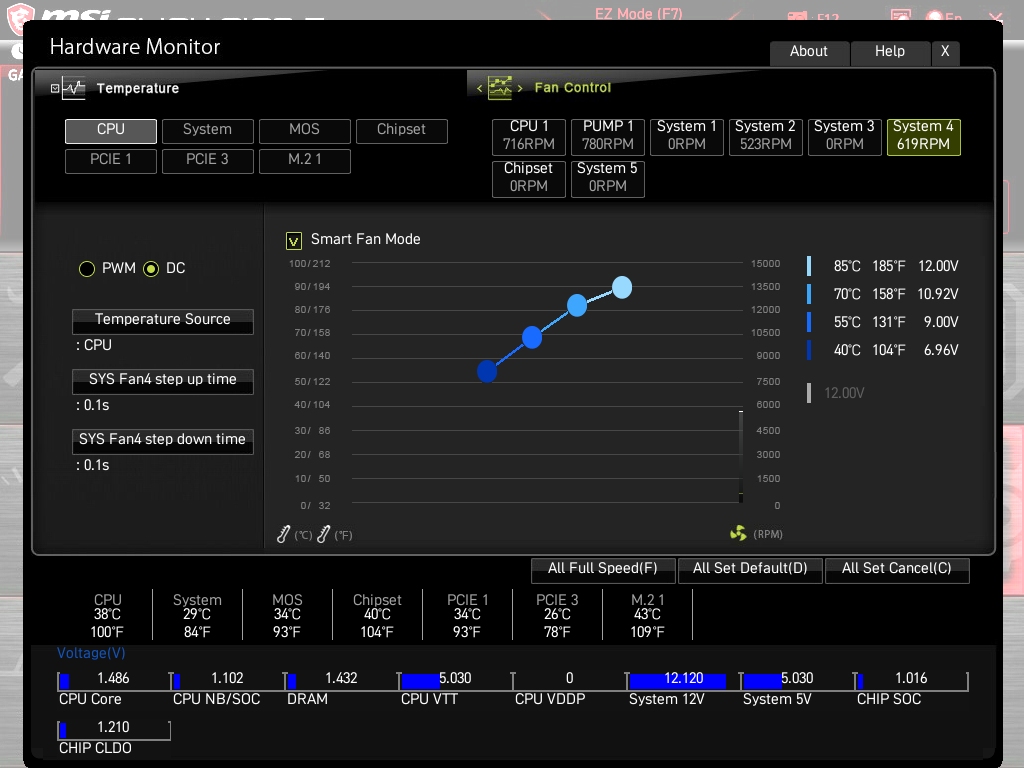Screen dimensions: 1024x768
Task: Select the Chipset temperature tab
Action: click(402, 131)
